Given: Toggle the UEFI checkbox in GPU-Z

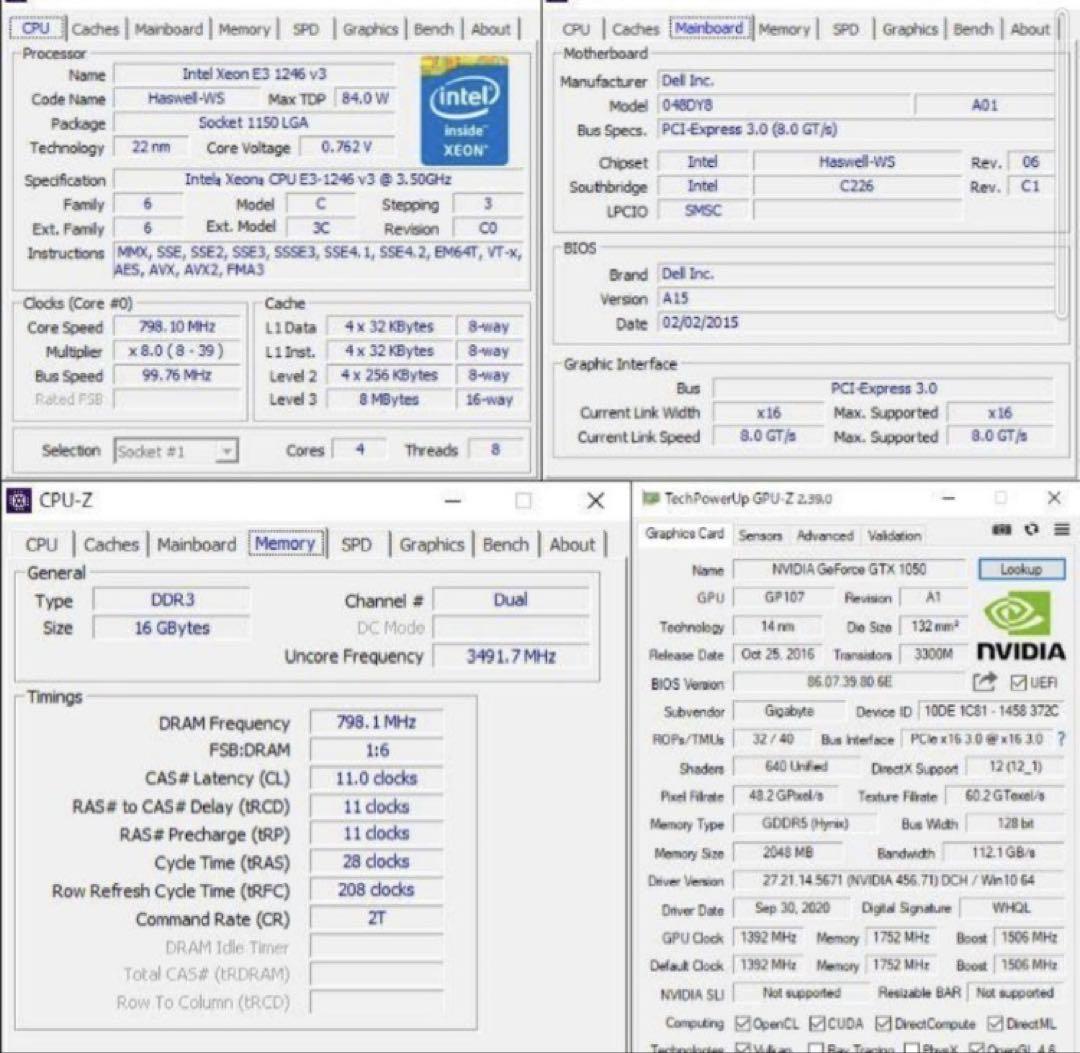Looking at the screenshot, I should pyautogui.click(x=1017, y=682).
